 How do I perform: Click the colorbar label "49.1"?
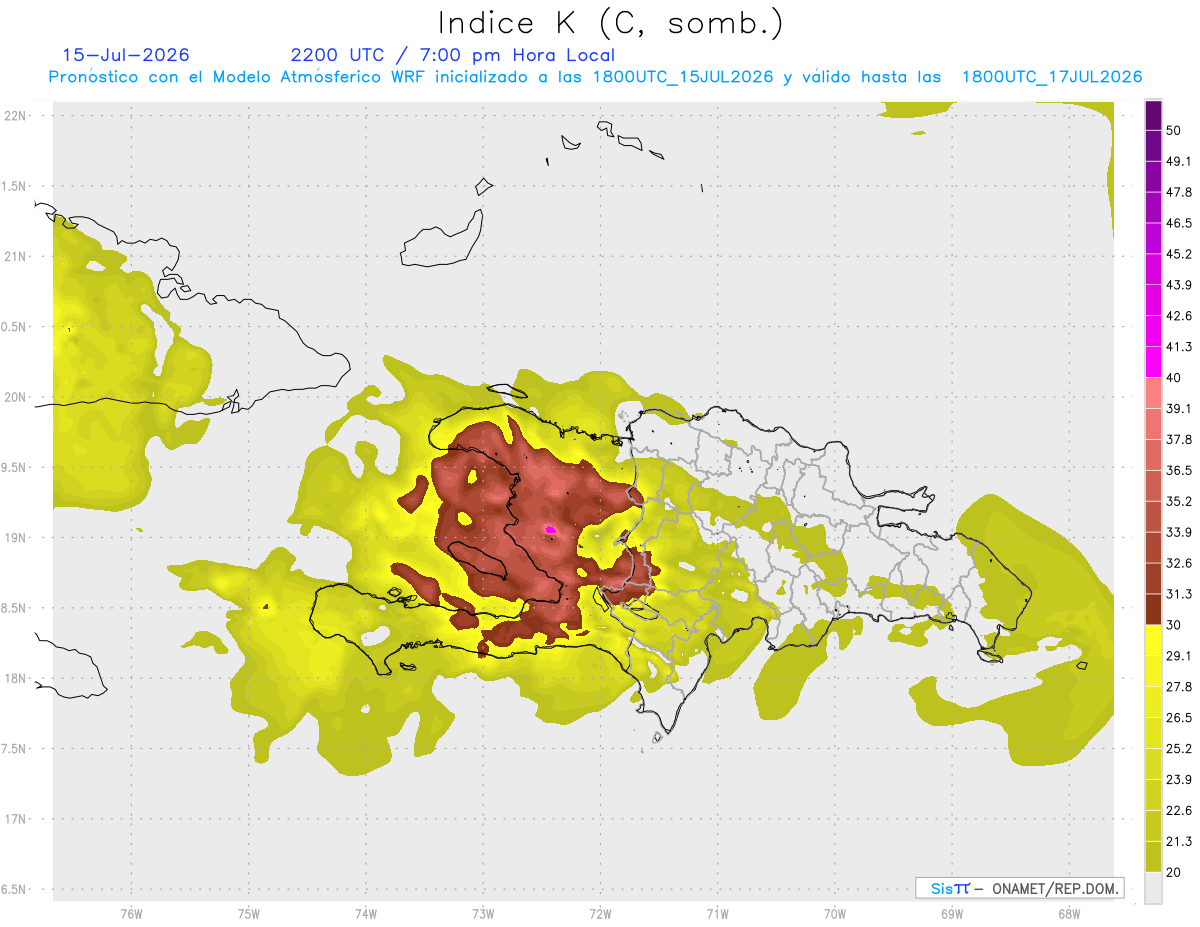point(1179,162)
